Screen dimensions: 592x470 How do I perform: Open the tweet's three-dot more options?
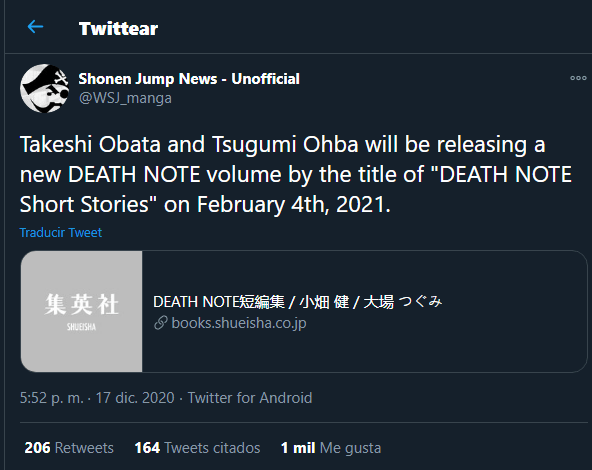(578, 78)
